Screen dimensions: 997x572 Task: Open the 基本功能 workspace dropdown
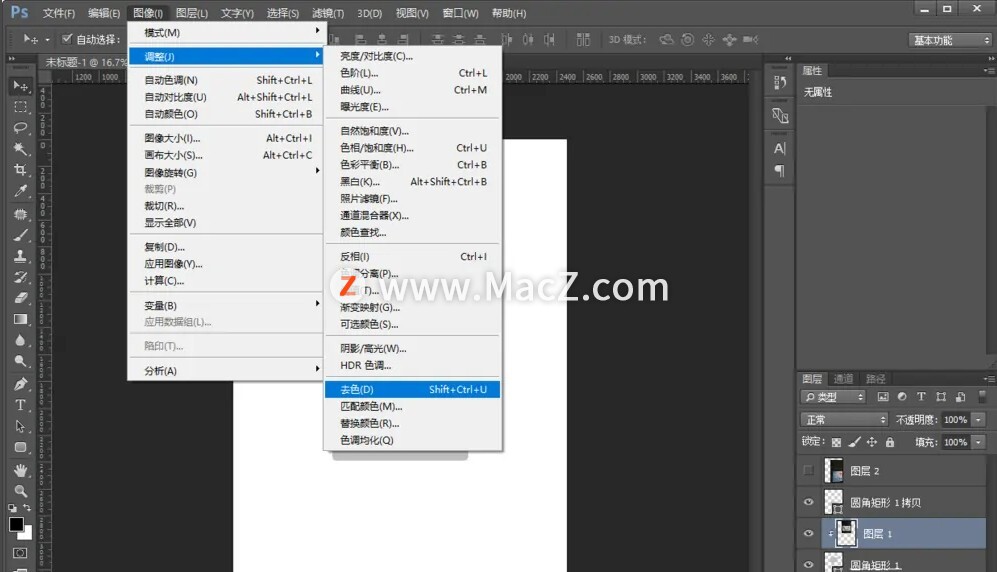coord(950,40)
